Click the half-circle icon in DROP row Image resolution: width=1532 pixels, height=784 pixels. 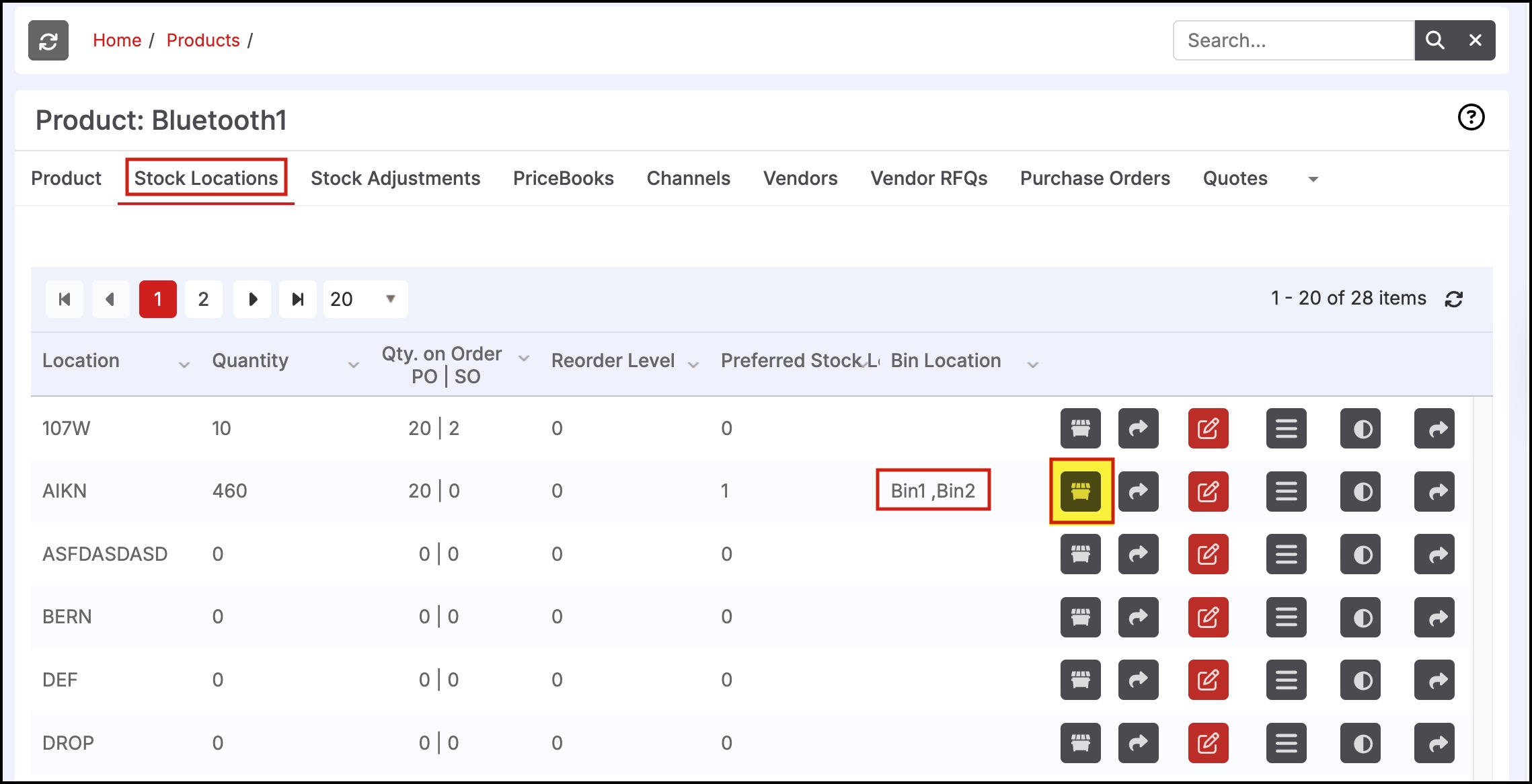[1361, 743]
